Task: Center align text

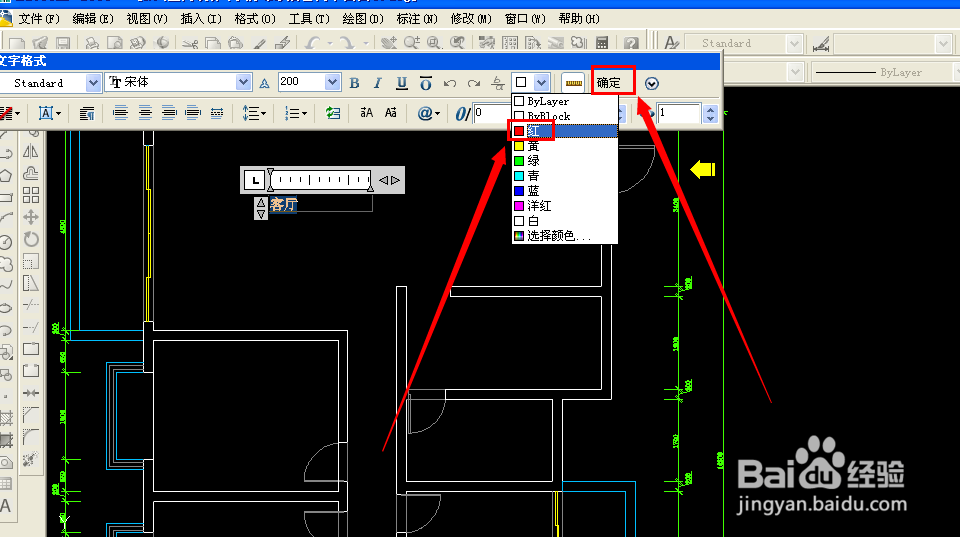Action: tap(145, 113)
